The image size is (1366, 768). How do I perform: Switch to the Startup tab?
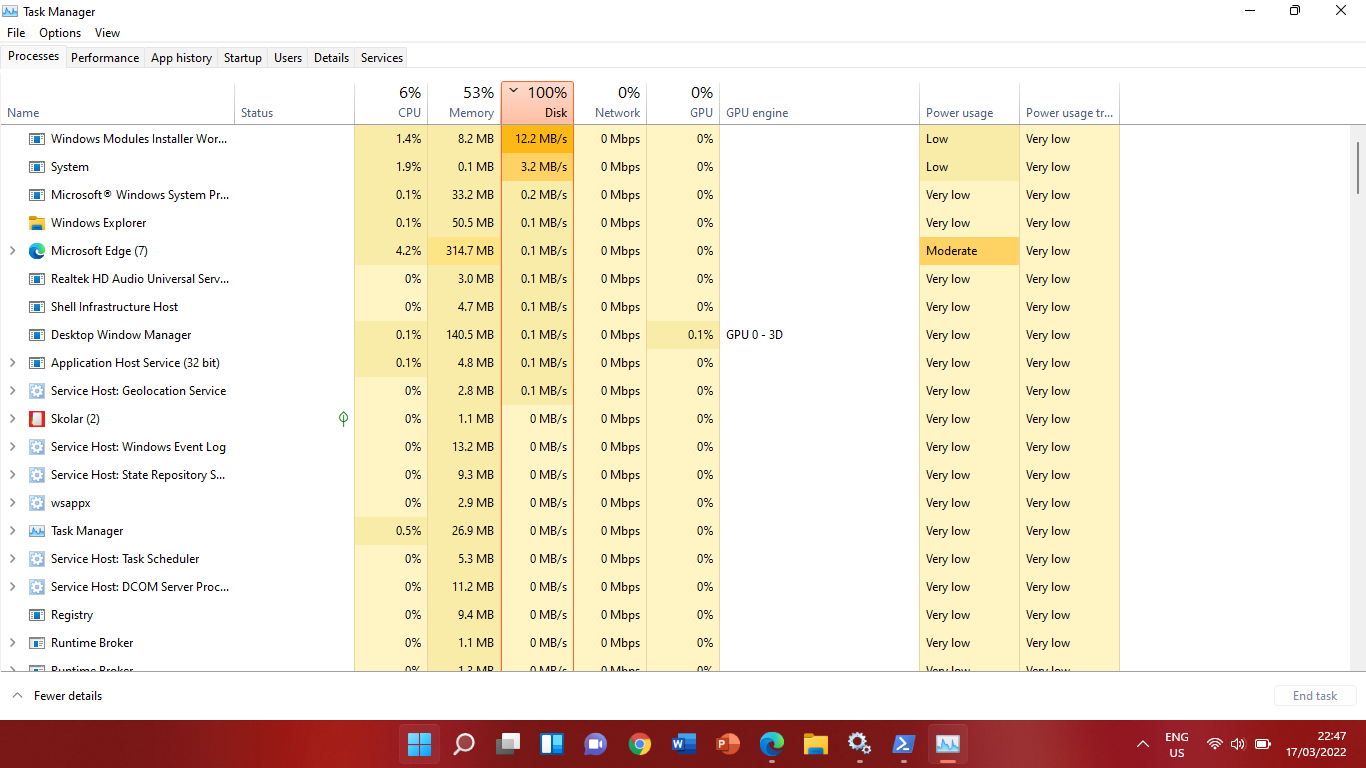(x=243, y=58)
